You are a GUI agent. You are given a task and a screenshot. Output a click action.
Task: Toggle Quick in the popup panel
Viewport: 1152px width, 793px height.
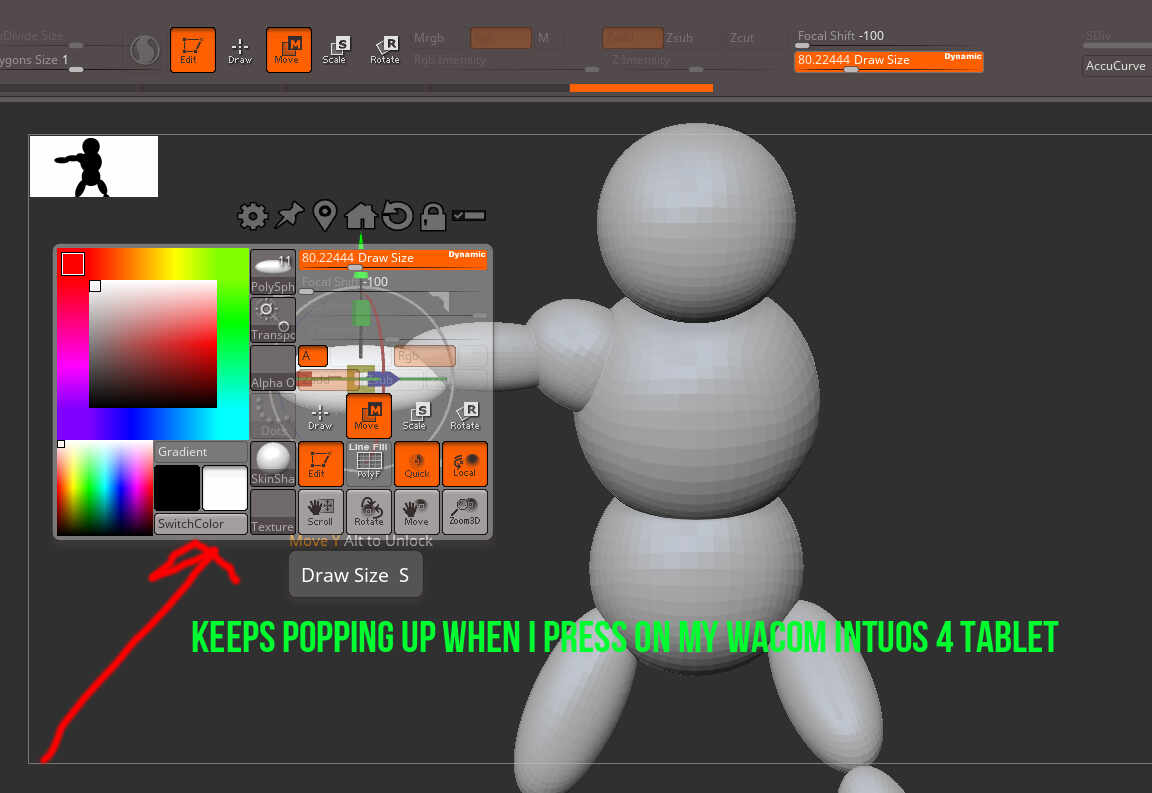click(x=417, y=464)
